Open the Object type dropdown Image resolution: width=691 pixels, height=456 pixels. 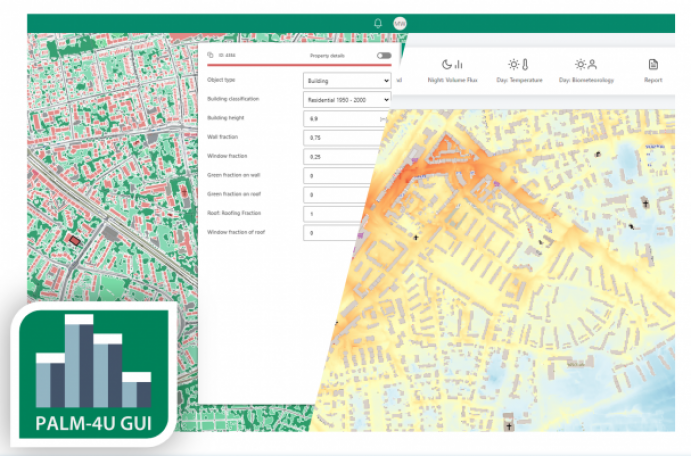tap(346, 80)
